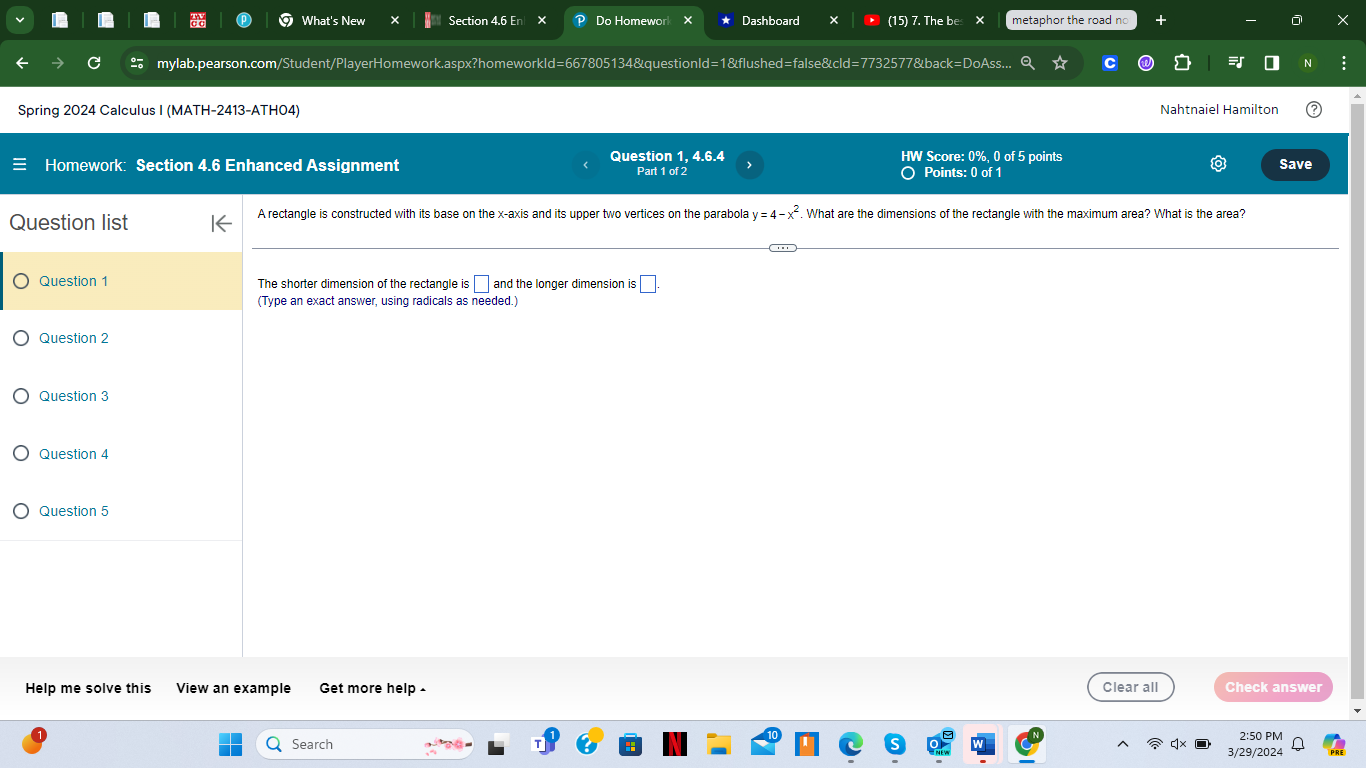Select Question 4 in the list
Image resolution: width=1366 pixels, height=768 pixels.
coord(121,454)
